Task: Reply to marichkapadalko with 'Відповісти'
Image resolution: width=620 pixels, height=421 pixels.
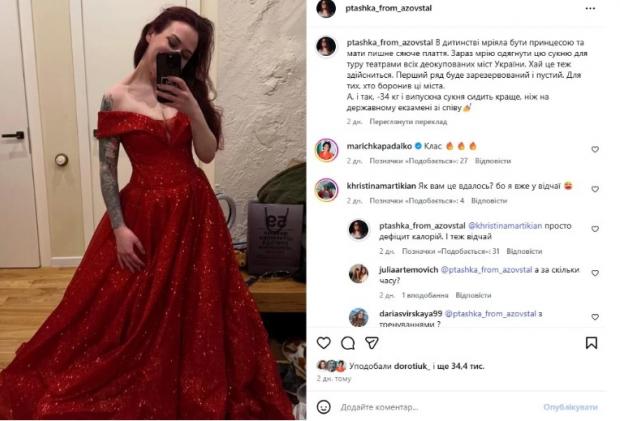Action: click(493, 161)
